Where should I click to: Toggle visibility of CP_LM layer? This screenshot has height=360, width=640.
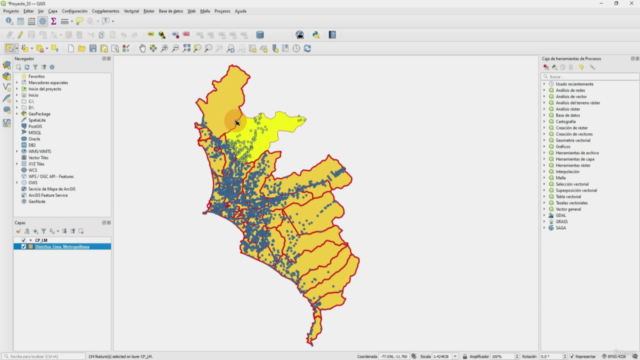tap(23, 240)
